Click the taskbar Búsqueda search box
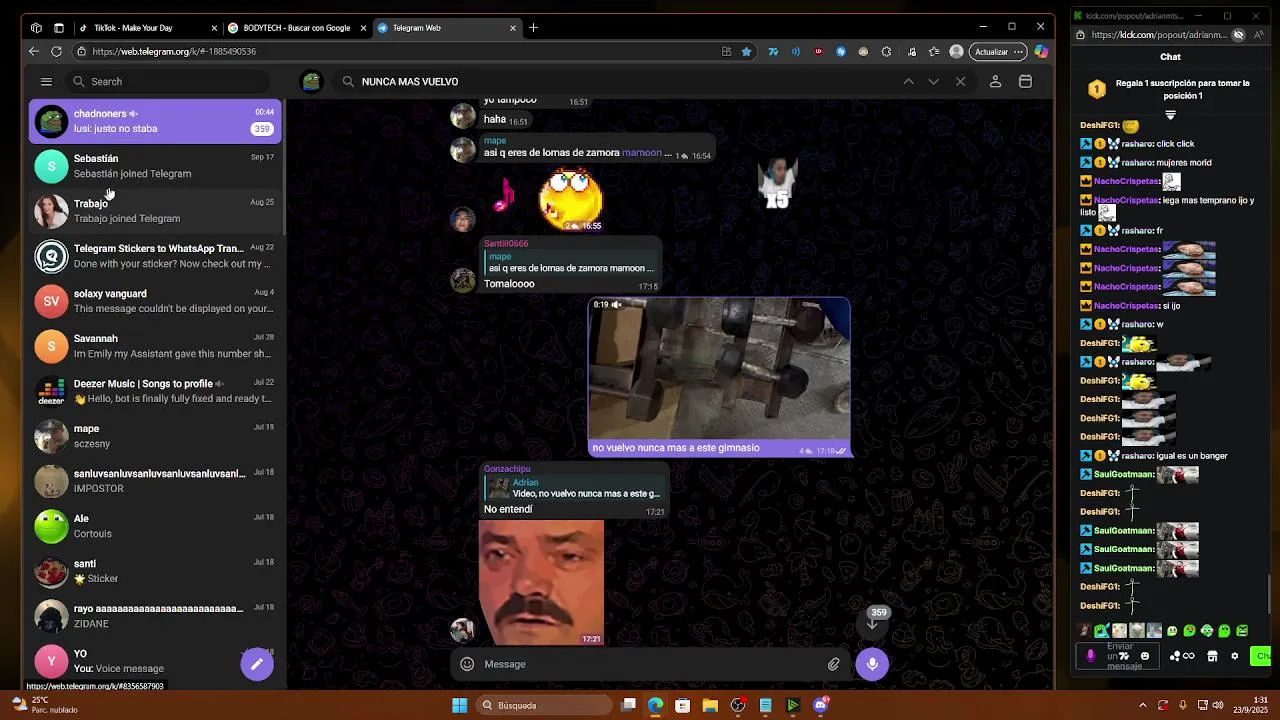Screen dimensions: 1280x720 [x=545, y=705]
